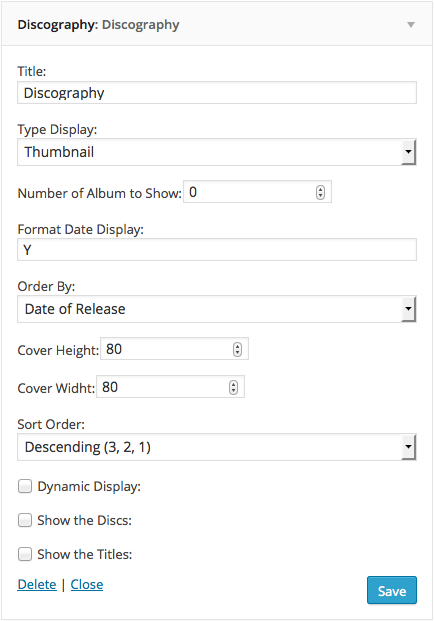This screenshot has width=434, height=621.
Task: Open the Type Display dropdown
Action: point(217,152)
